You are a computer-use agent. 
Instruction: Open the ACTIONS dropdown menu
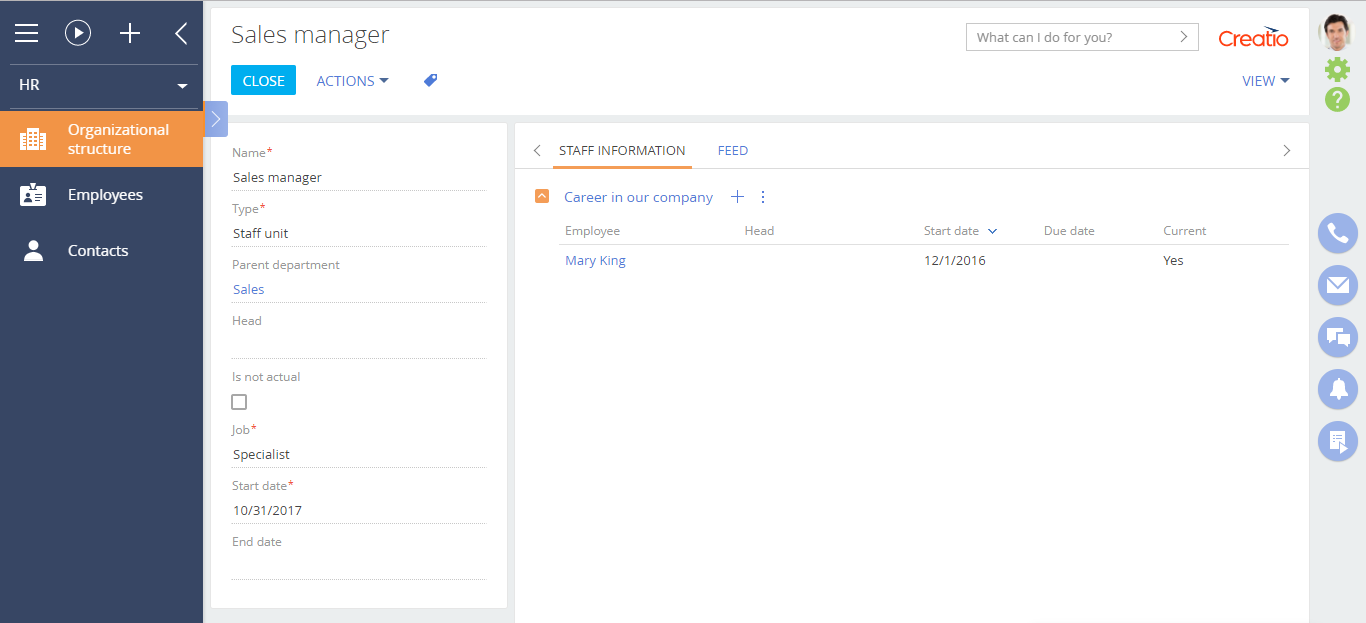point(352,81)
